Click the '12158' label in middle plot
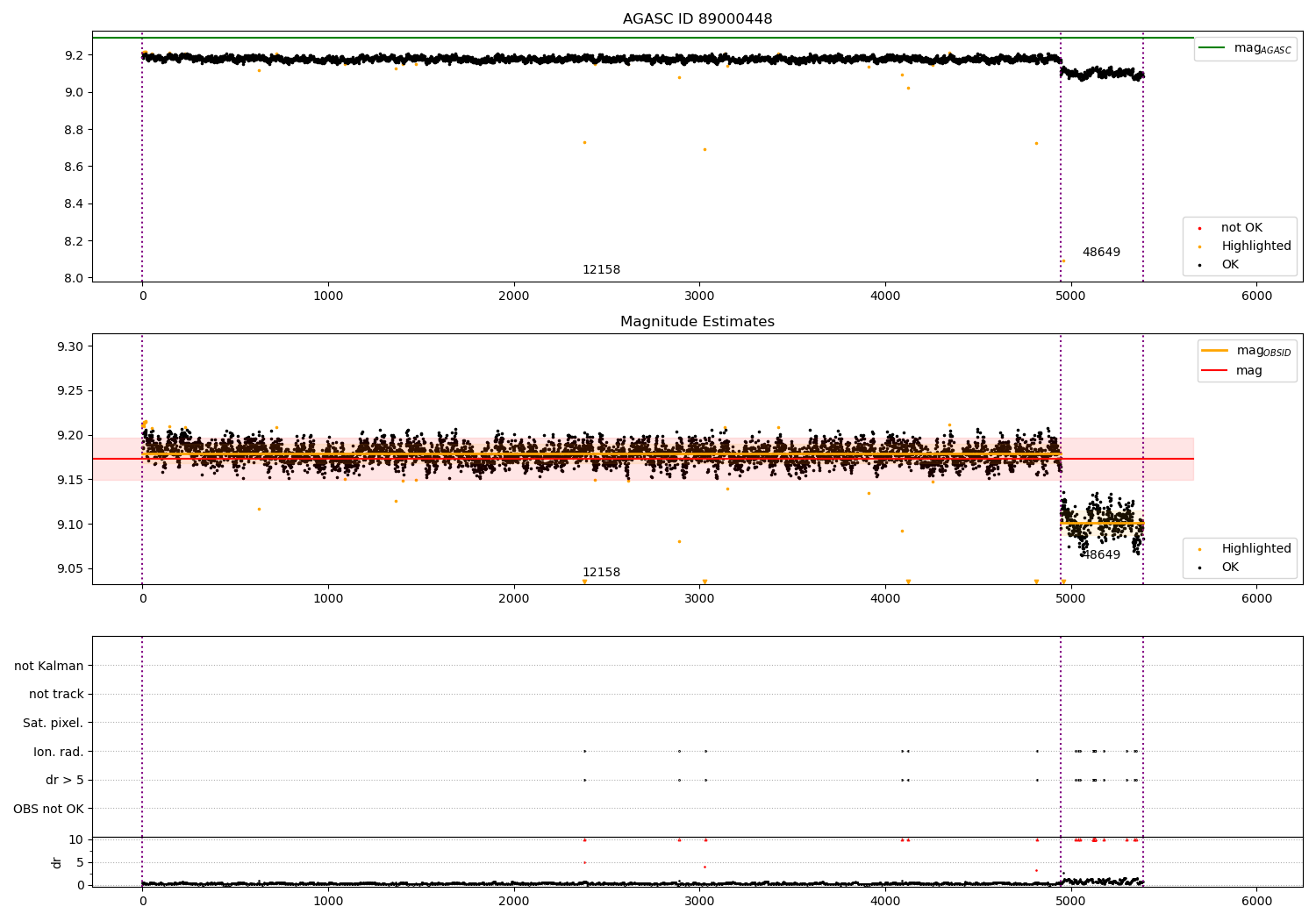 601,573
